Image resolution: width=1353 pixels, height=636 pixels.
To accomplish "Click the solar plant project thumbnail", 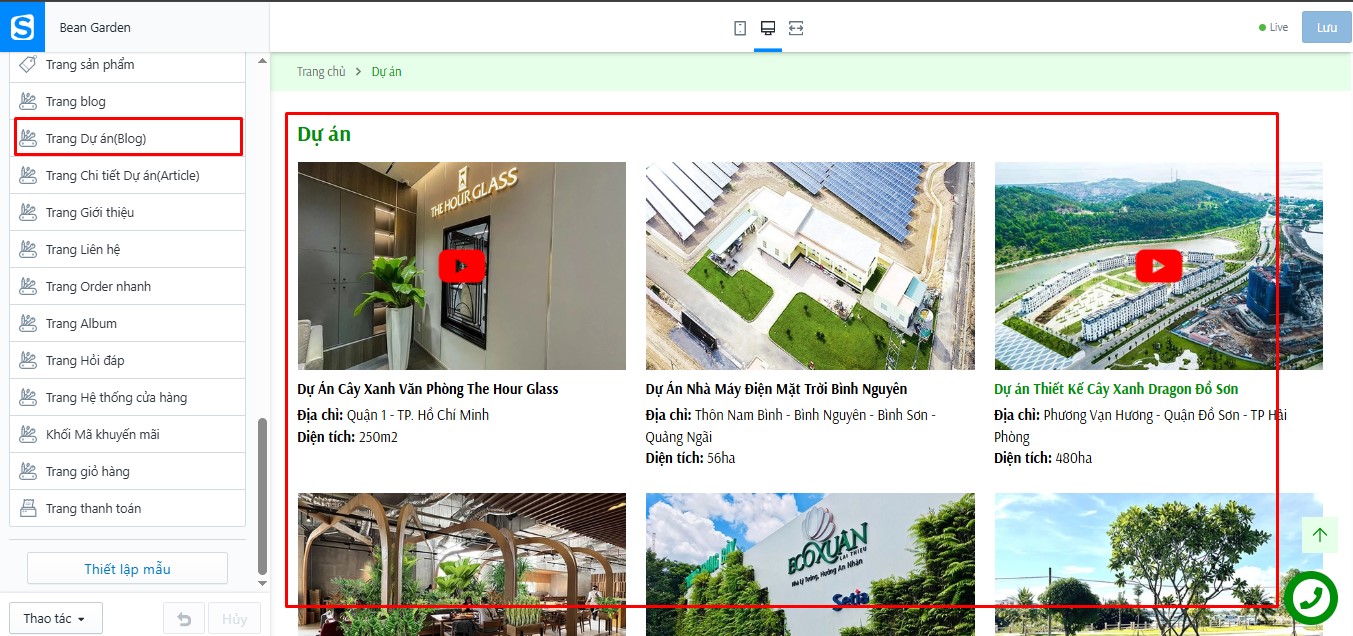I will (x=810, y=266).
